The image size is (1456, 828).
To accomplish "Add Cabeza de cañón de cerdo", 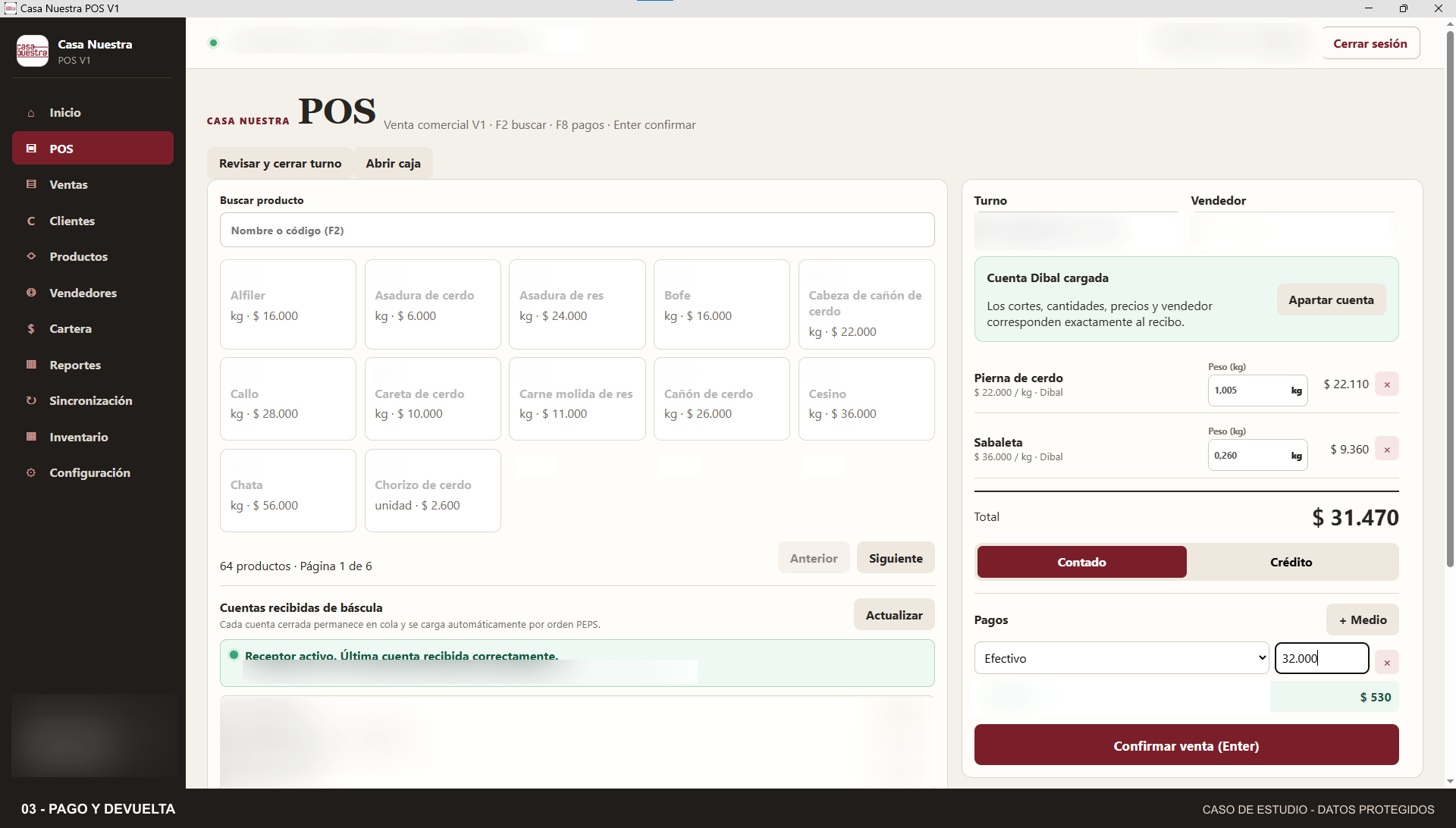I will pyautogui.click(x=866, y=304).
